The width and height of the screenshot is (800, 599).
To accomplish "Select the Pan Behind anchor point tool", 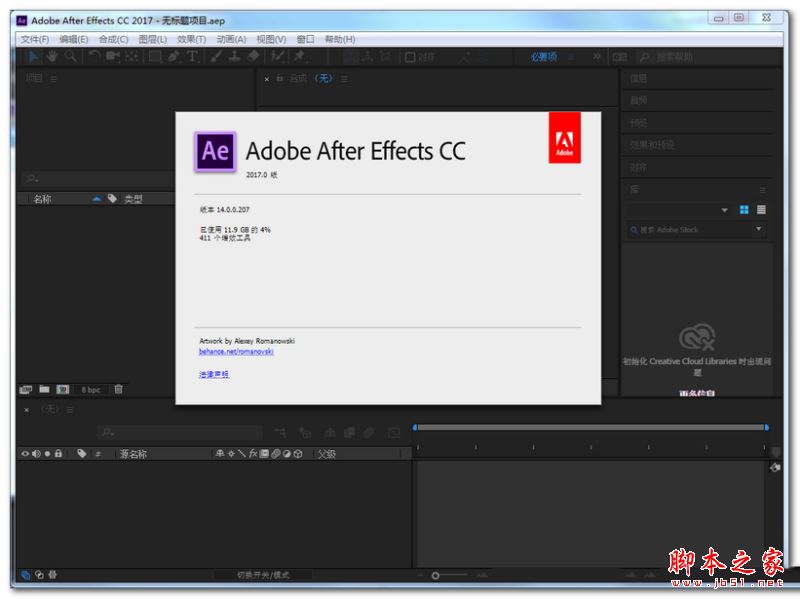I will pos(132,57).
